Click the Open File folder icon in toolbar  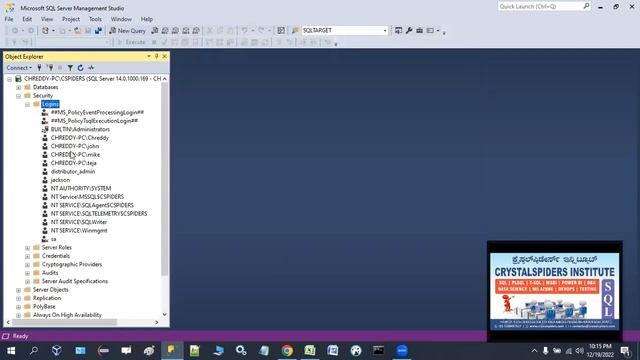(77, 31)
